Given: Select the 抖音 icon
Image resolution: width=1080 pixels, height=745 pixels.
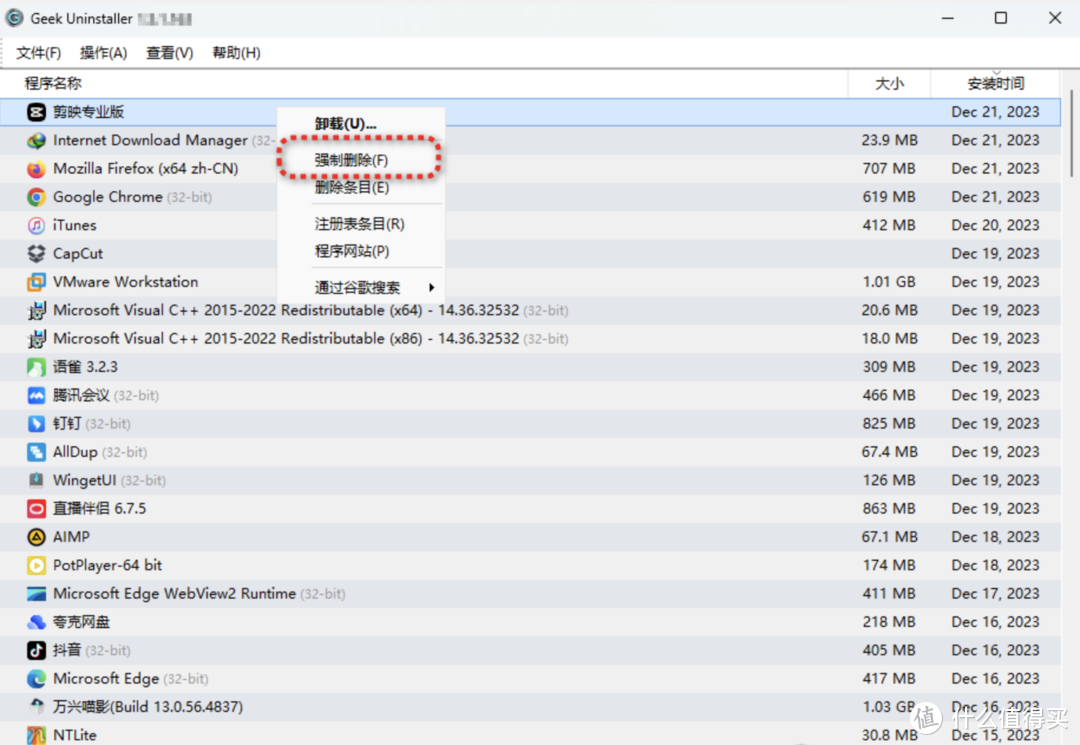Looking at the screenshot, I should pyautogui.click(x=37, y=650).
